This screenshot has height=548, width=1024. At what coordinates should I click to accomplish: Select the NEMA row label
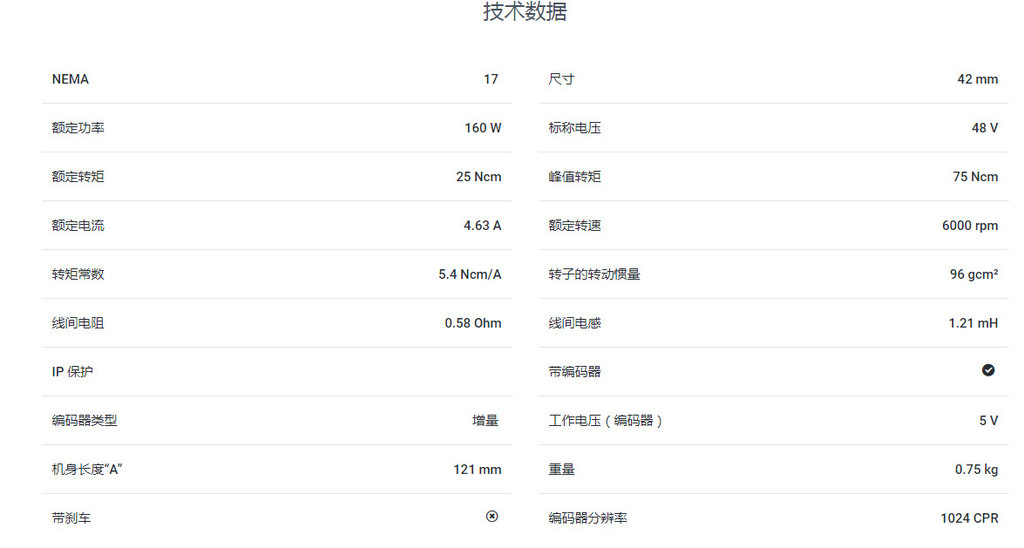[x=70, y=79]
